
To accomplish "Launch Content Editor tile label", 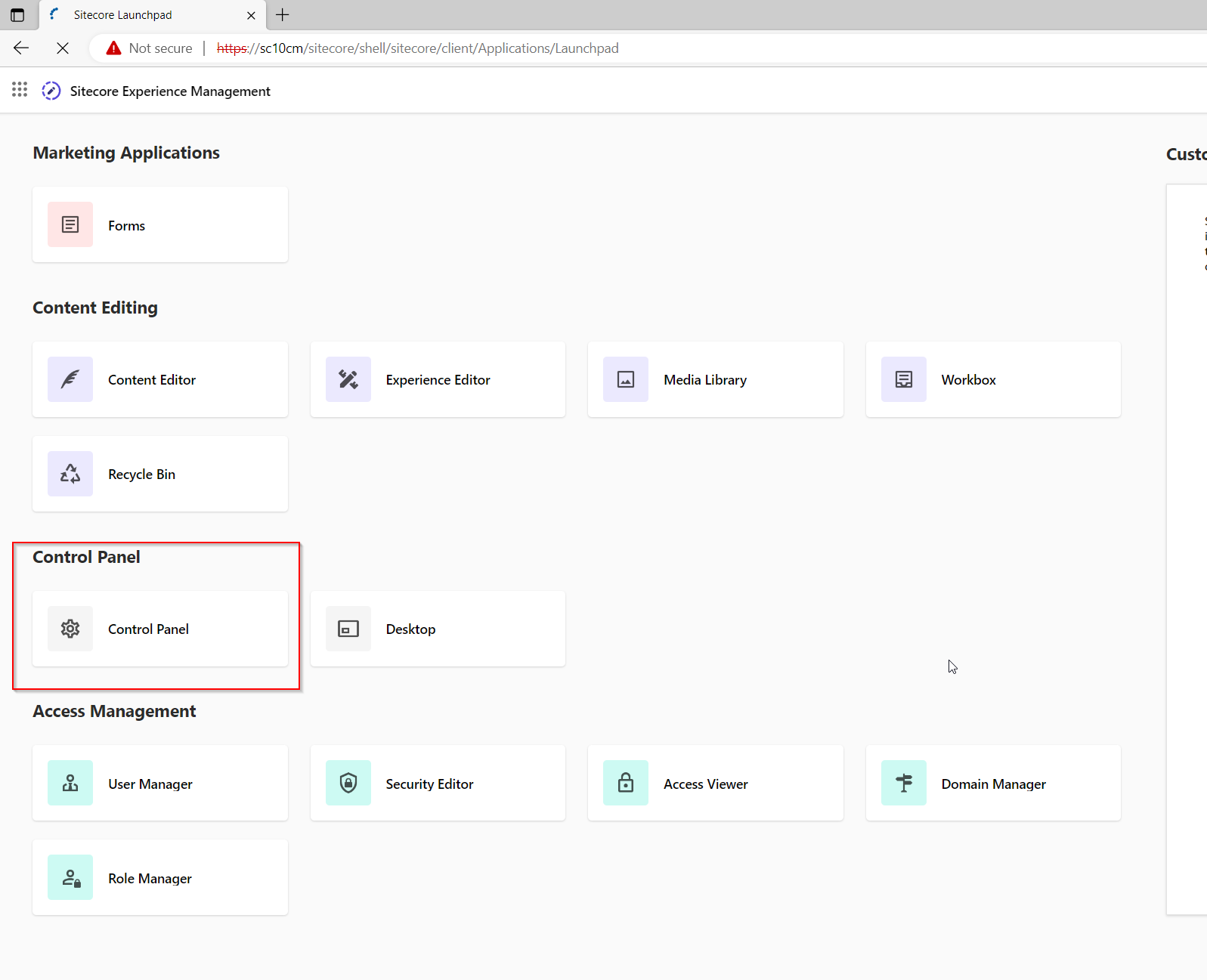I will (152, 380).
